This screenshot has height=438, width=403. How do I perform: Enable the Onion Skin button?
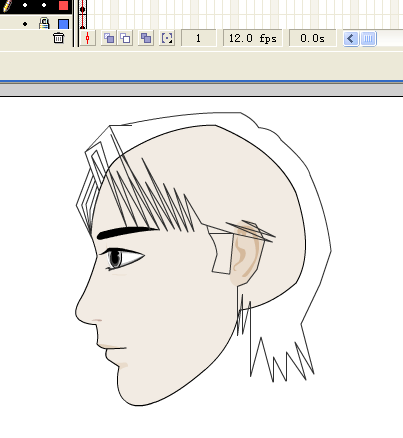pyautogui.click(x=109, y=38)
